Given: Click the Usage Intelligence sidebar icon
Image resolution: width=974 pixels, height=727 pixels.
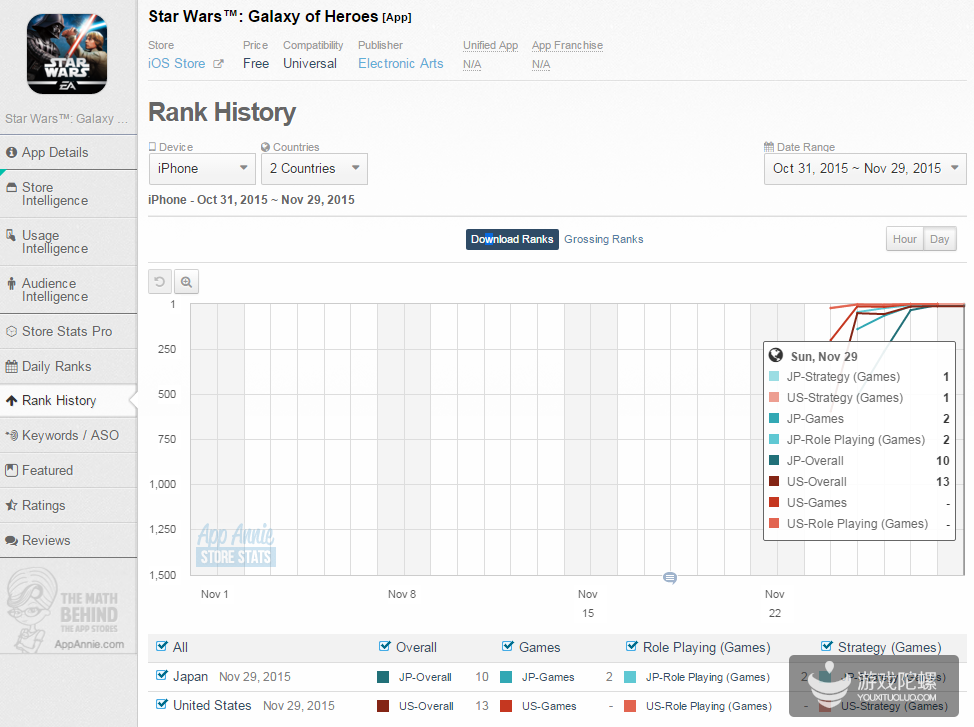Looking at the screenshot, I should point(11,235).
